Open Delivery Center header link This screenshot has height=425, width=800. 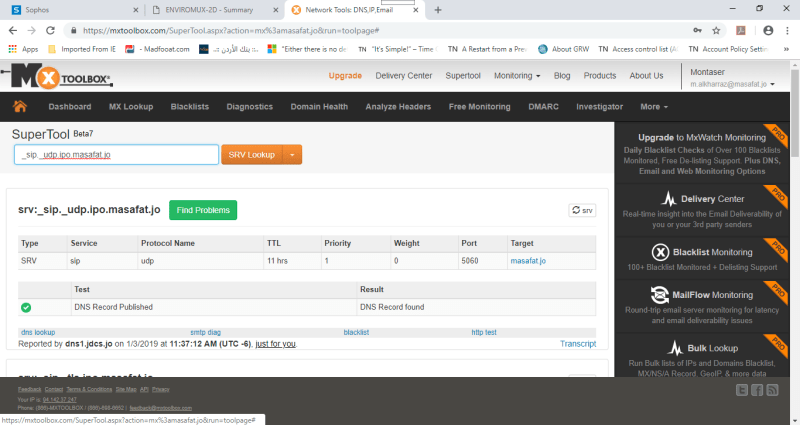404,76
